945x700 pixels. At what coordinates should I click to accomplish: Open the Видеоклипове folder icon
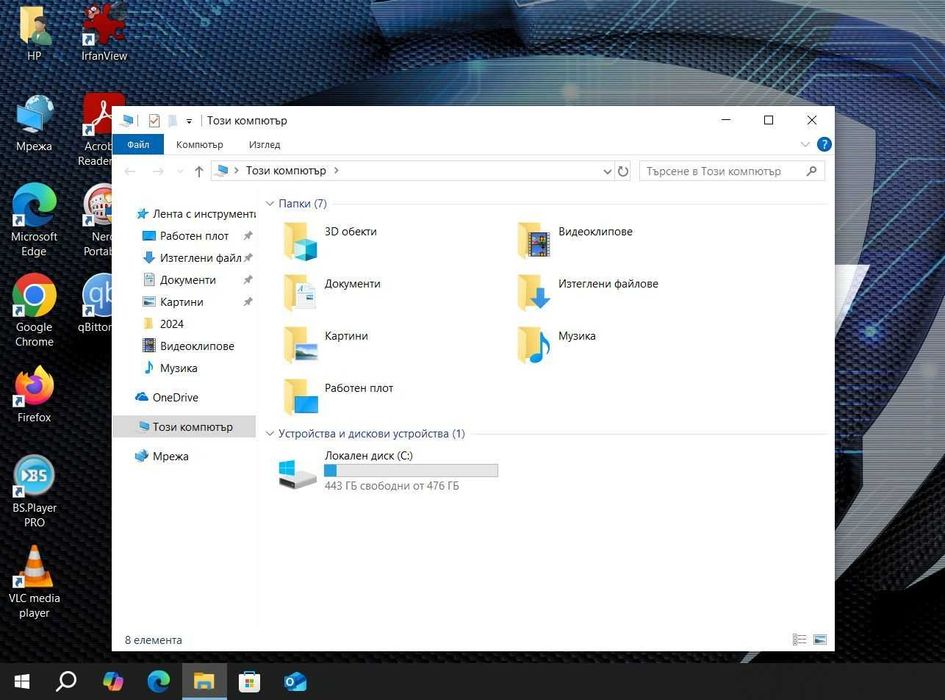pyautogui.click(x=535, y=241)
